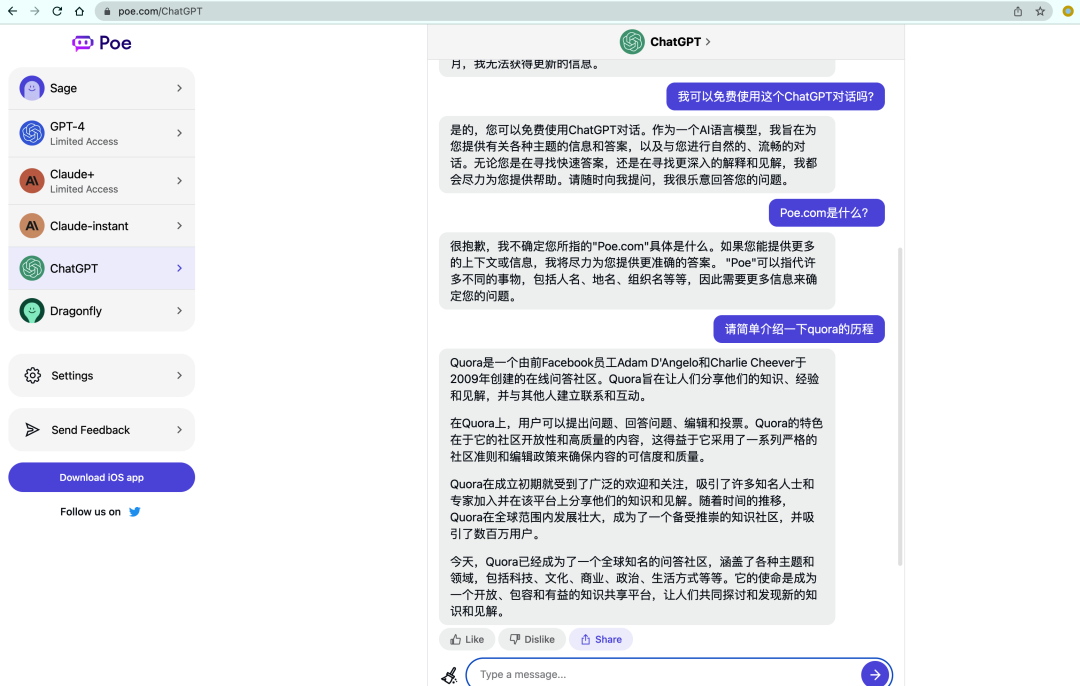Click the Claude+ bot avatar
The width and height of the screenshot is (1080, 686).
(x=32, y=180)
